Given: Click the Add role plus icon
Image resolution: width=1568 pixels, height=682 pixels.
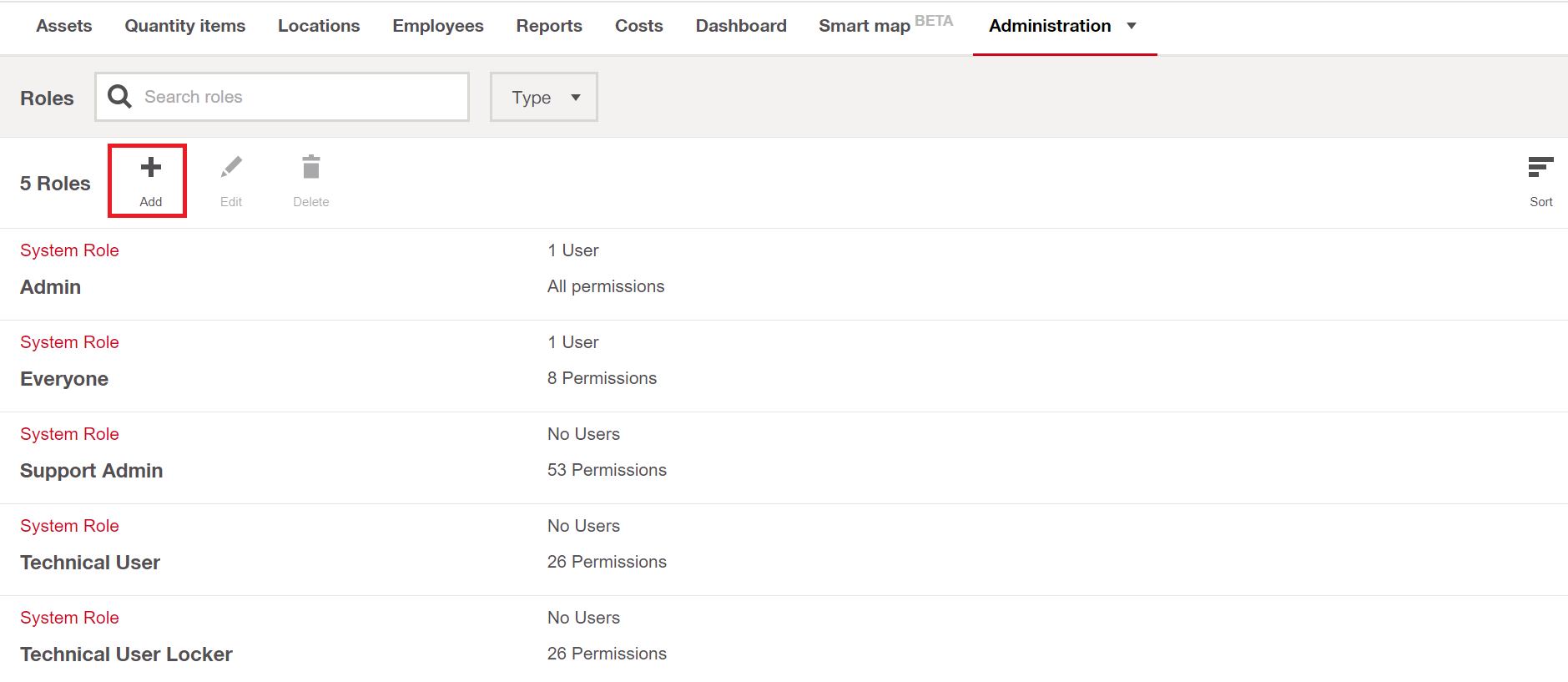Looking at the screenshot, I should click(x=150, y=168).
